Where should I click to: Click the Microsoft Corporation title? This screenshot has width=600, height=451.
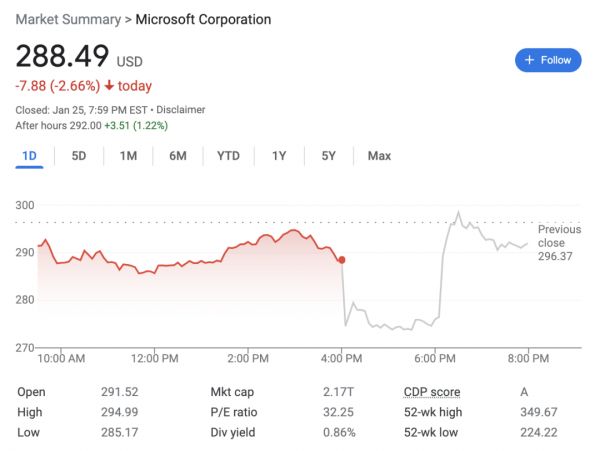[203, 20]
